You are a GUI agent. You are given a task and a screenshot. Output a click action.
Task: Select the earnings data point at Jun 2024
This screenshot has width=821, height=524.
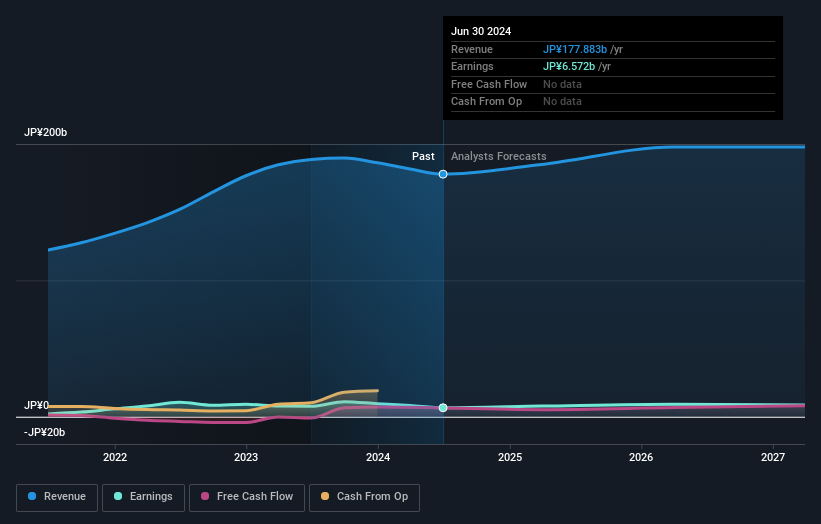(x=443, y=407)
